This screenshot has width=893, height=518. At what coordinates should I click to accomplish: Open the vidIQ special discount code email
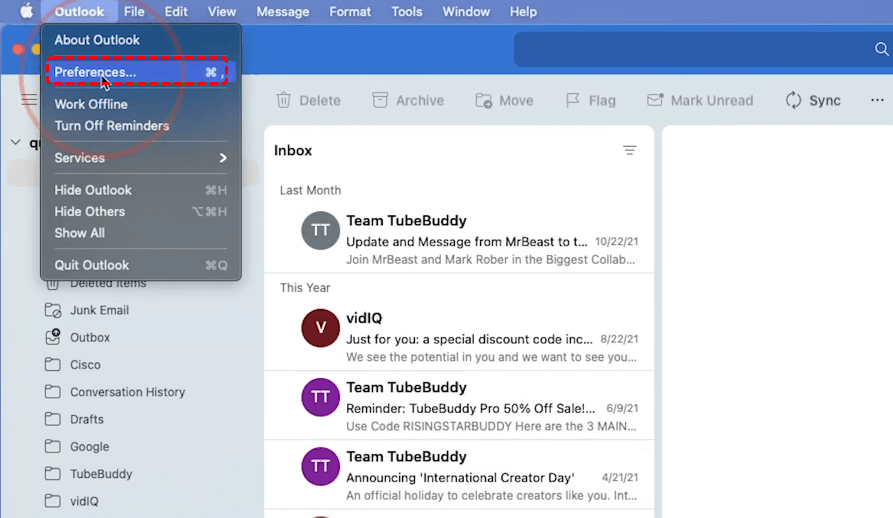click(x=459, y=336)
